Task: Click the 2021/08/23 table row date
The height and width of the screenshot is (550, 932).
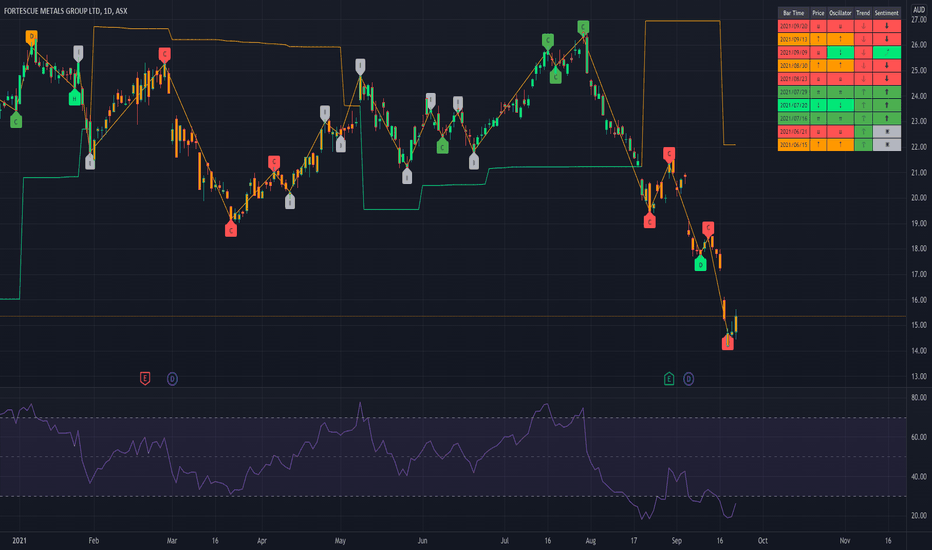Action: 794,78
